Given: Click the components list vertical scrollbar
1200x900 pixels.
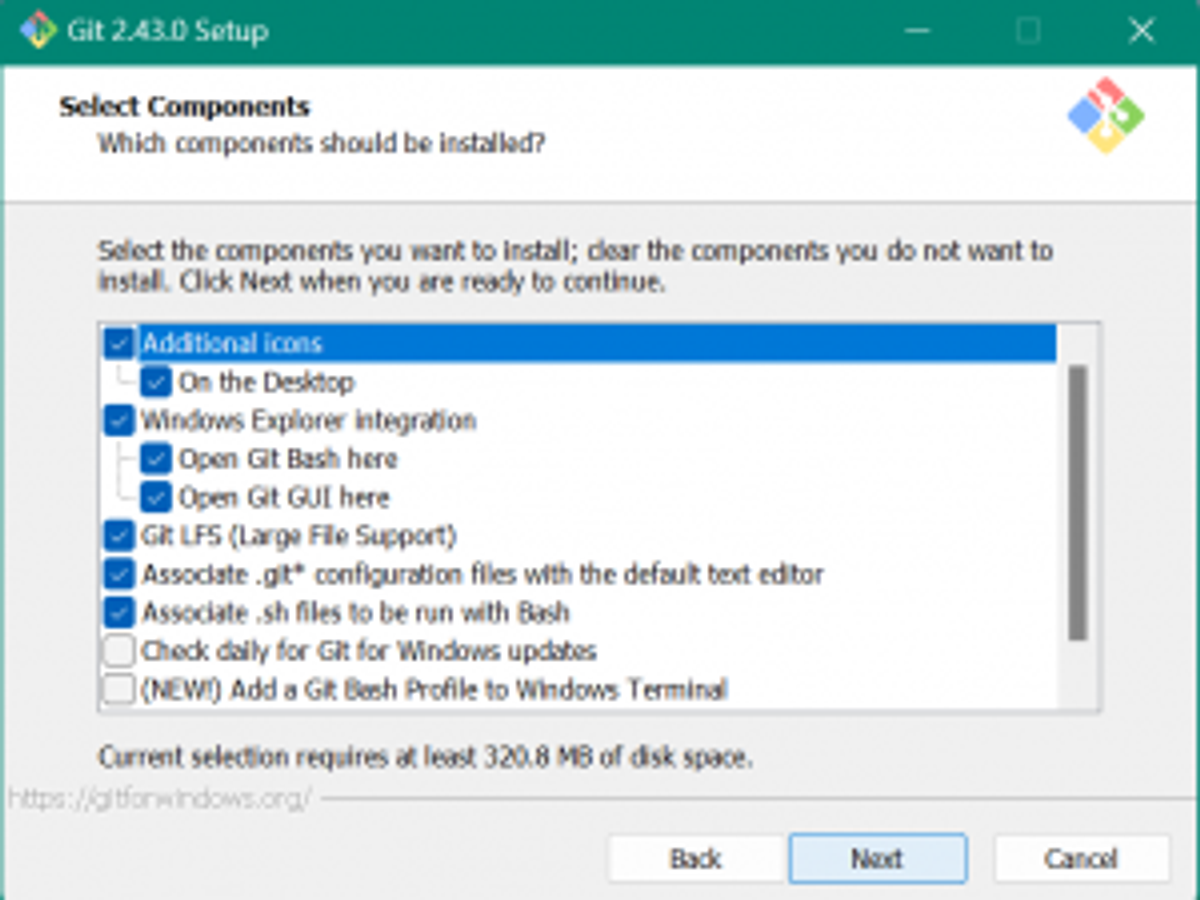Looking at the screenshot, I should click(1077, 502).
